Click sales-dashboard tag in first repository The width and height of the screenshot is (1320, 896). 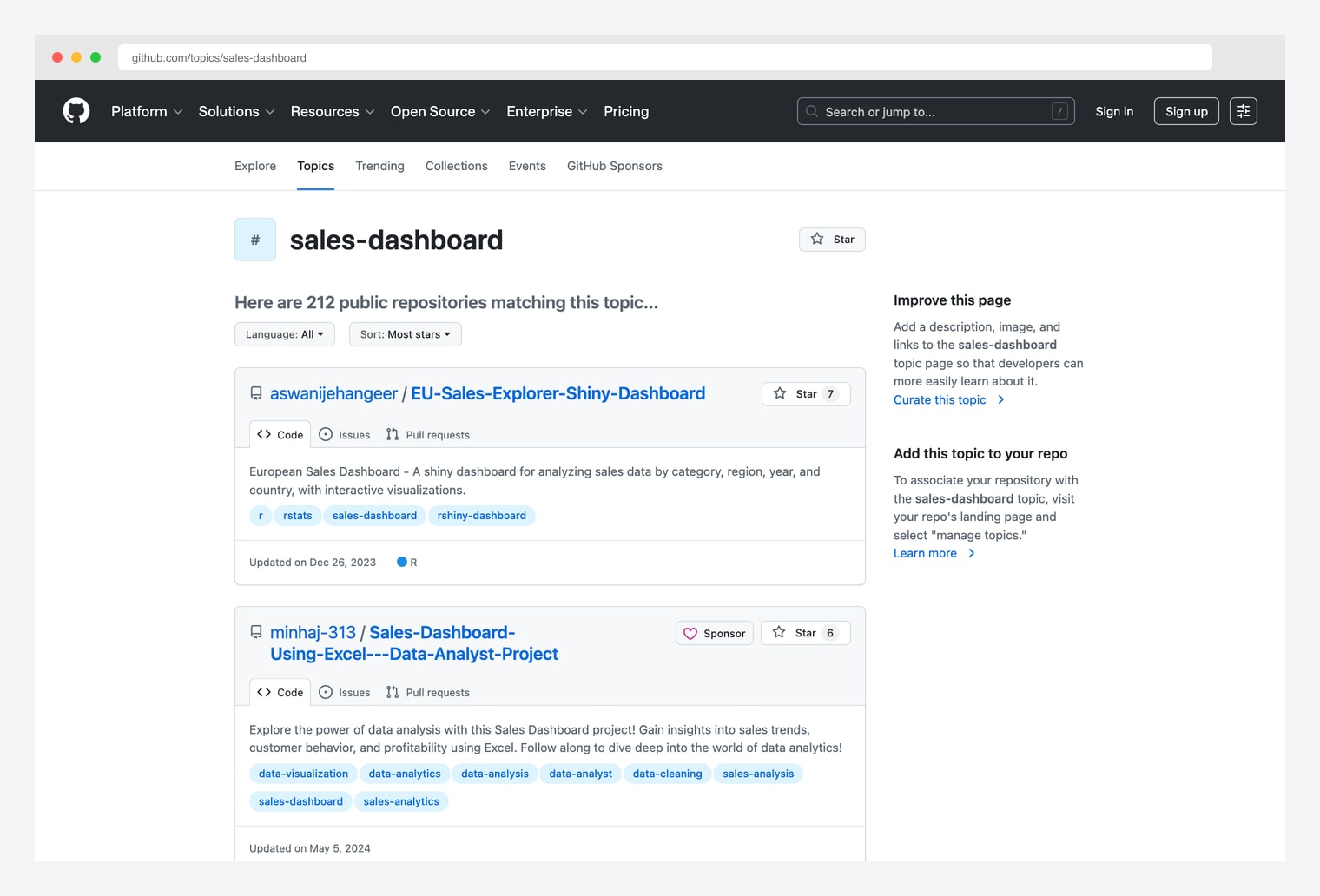pos(374,516)
